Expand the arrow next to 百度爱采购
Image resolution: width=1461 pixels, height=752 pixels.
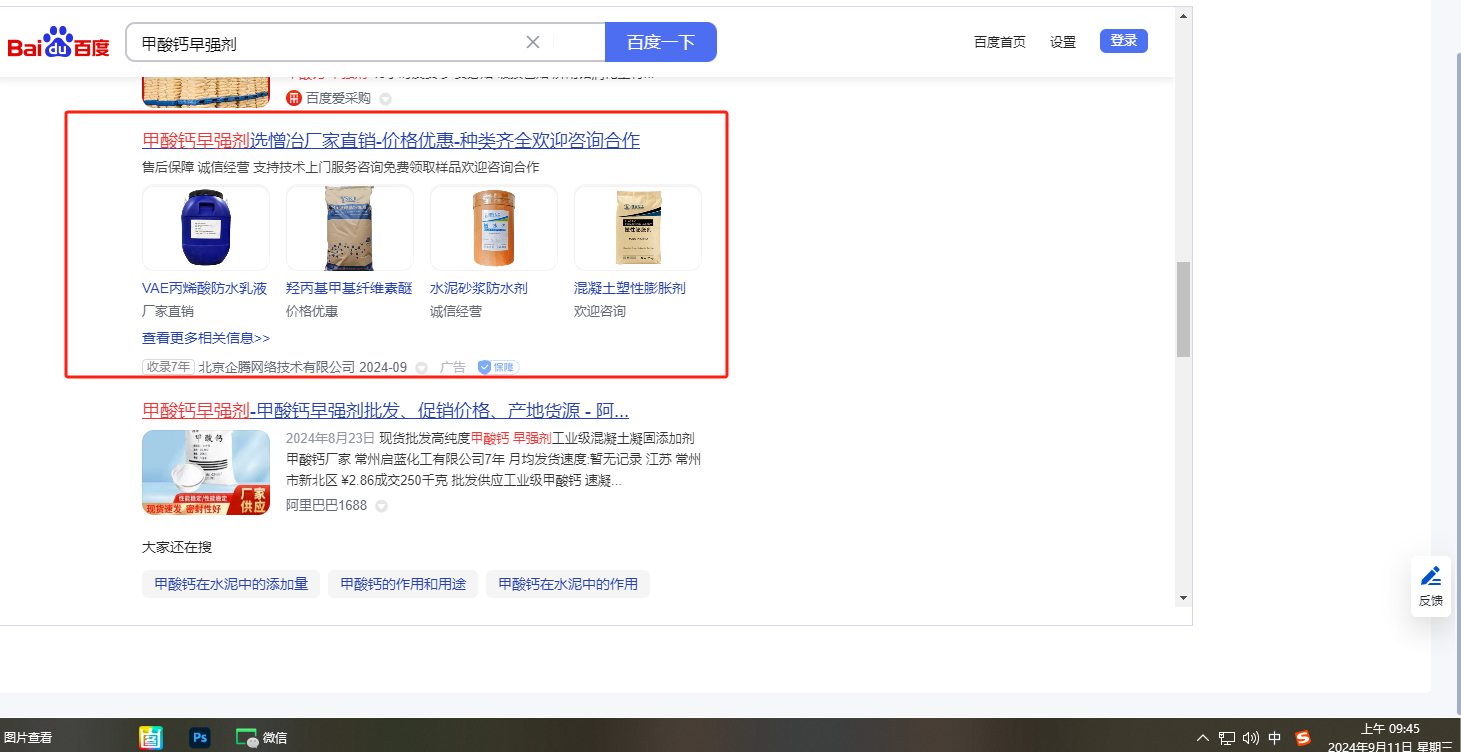point(385,99)
